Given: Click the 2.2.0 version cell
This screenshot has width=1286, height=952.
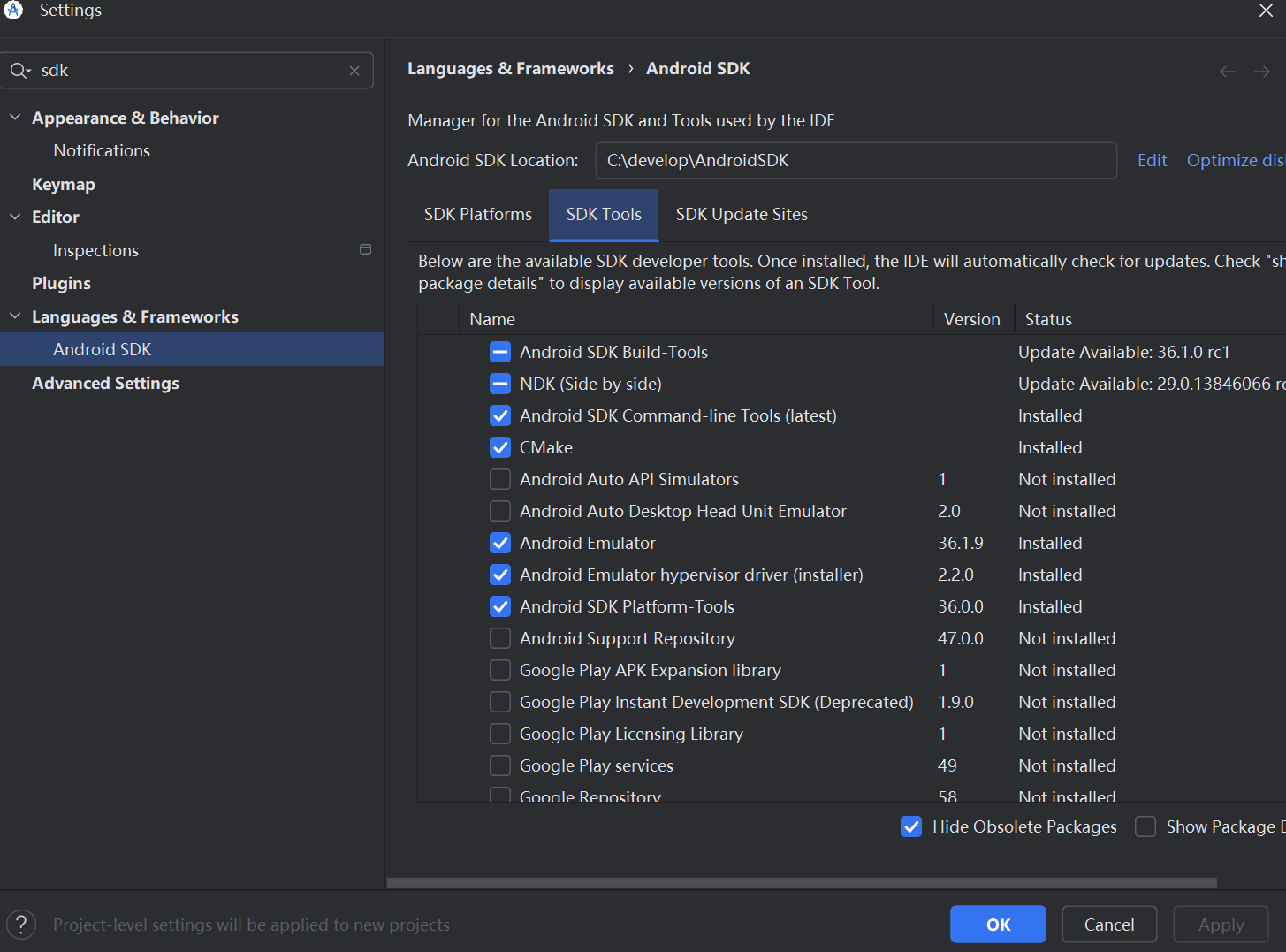Looking at the screenshot, I should (x=955, y=575).
